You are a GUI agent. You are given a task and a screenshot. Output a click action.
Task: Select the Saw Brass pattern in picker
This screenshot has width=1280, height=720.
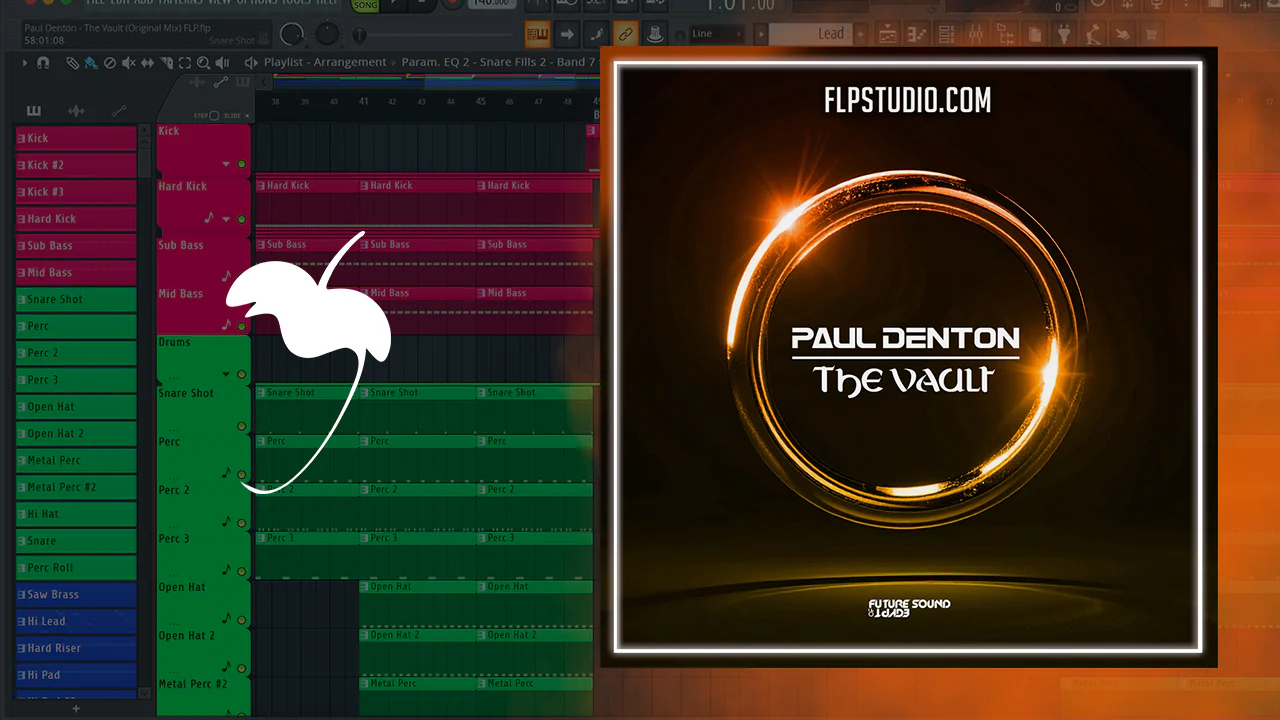click(x=76, y=595)
